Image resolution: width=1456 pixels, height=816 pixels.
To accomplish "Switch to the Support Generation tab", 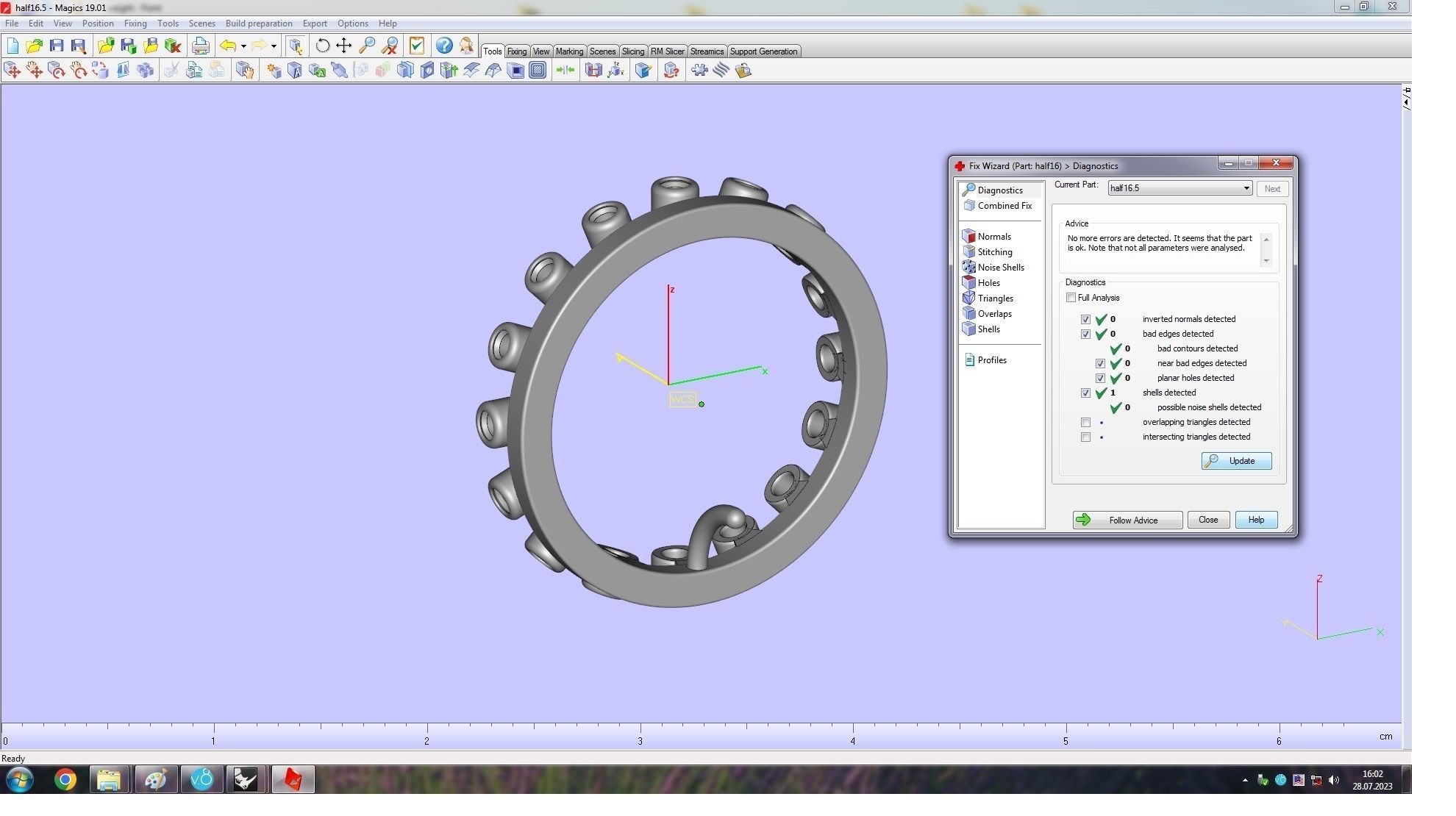I will pyautogui.click(x=763, y=51).
